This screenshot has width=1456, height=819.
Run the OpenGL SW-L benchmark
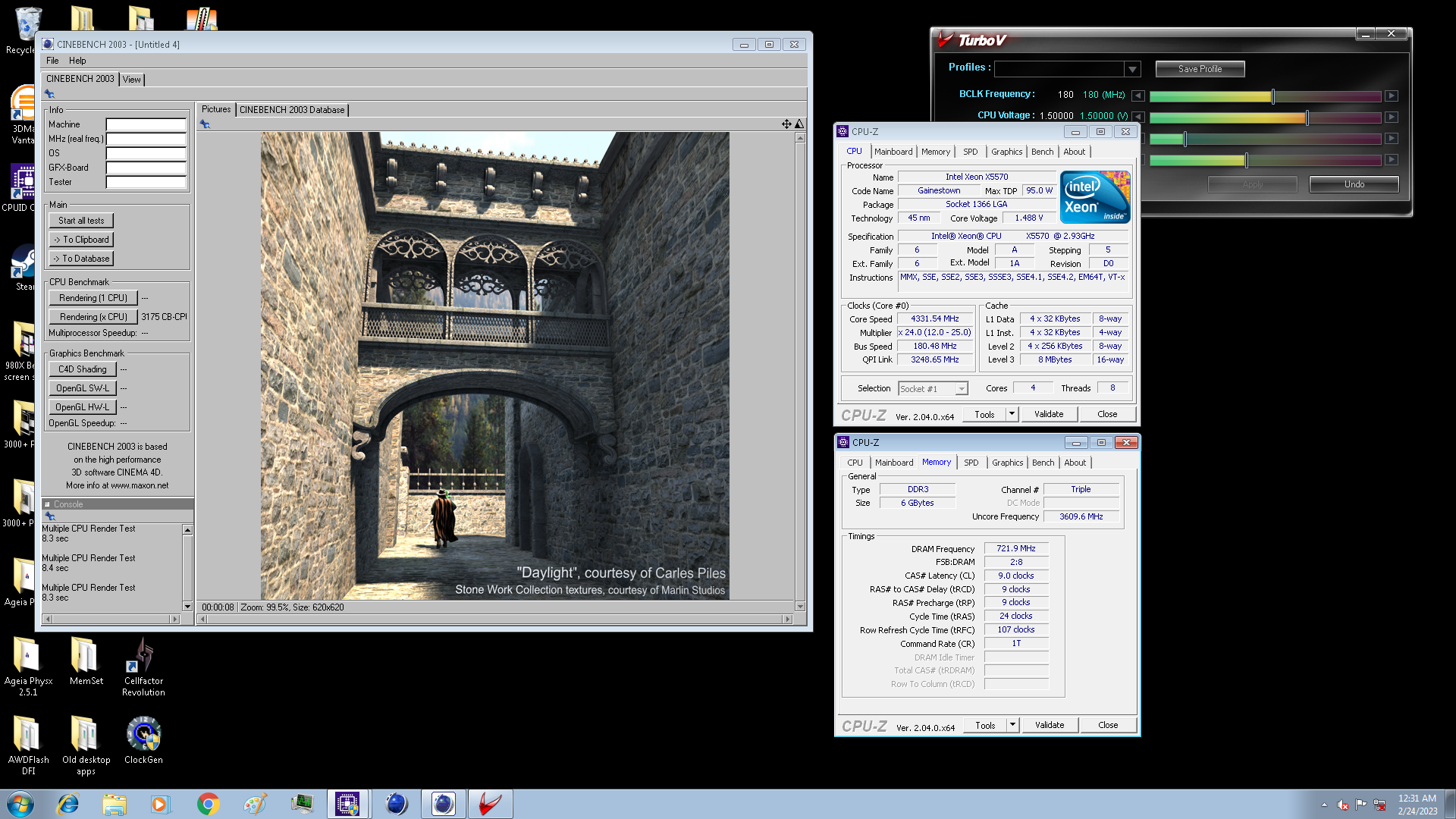83,388
